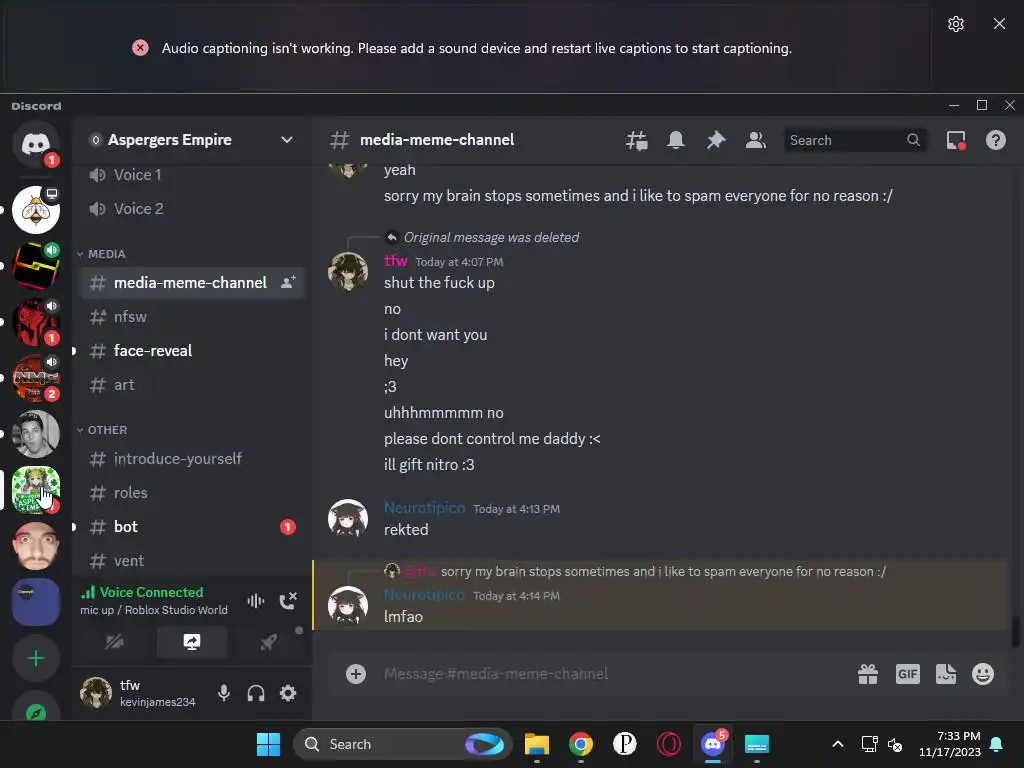Open the GIF picker

click(907, 673)
